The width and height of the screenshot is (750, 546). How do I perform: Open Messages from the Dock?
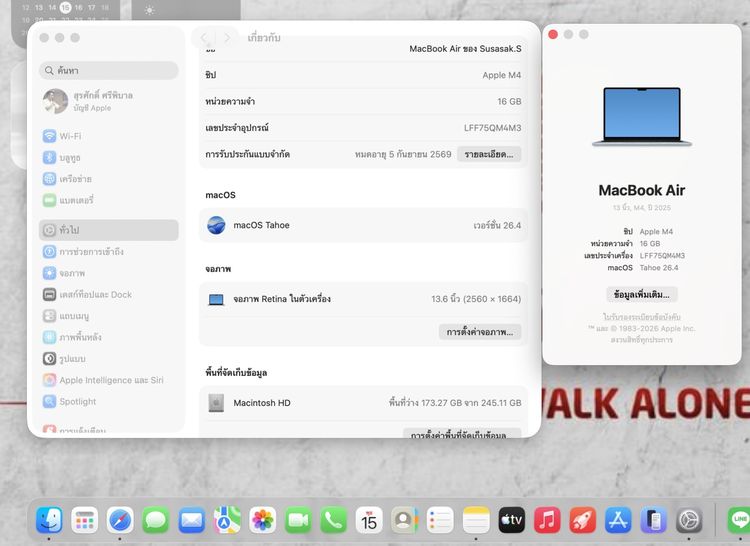click(x=156, y=520)
